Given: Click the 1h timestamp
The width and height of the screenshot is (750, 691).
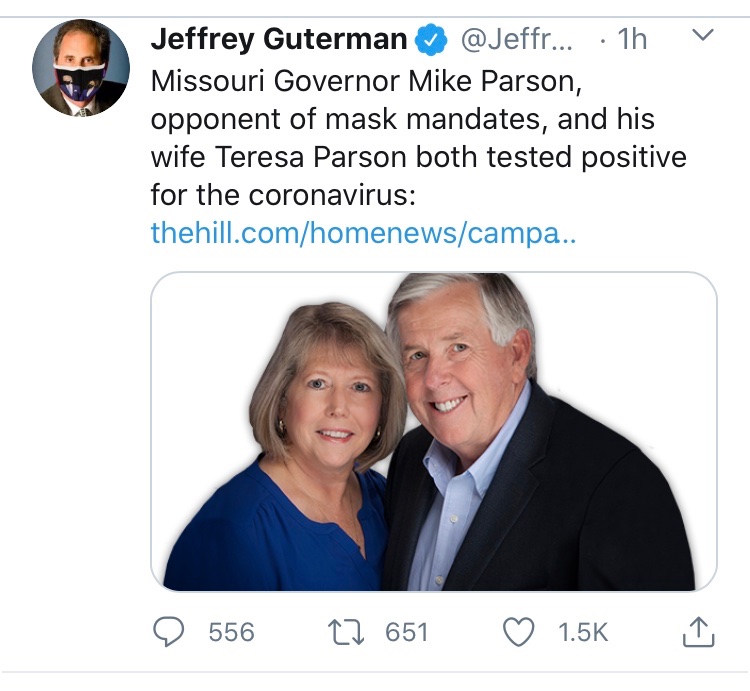Looking at the screenshot, I should (x=630, y=40).
